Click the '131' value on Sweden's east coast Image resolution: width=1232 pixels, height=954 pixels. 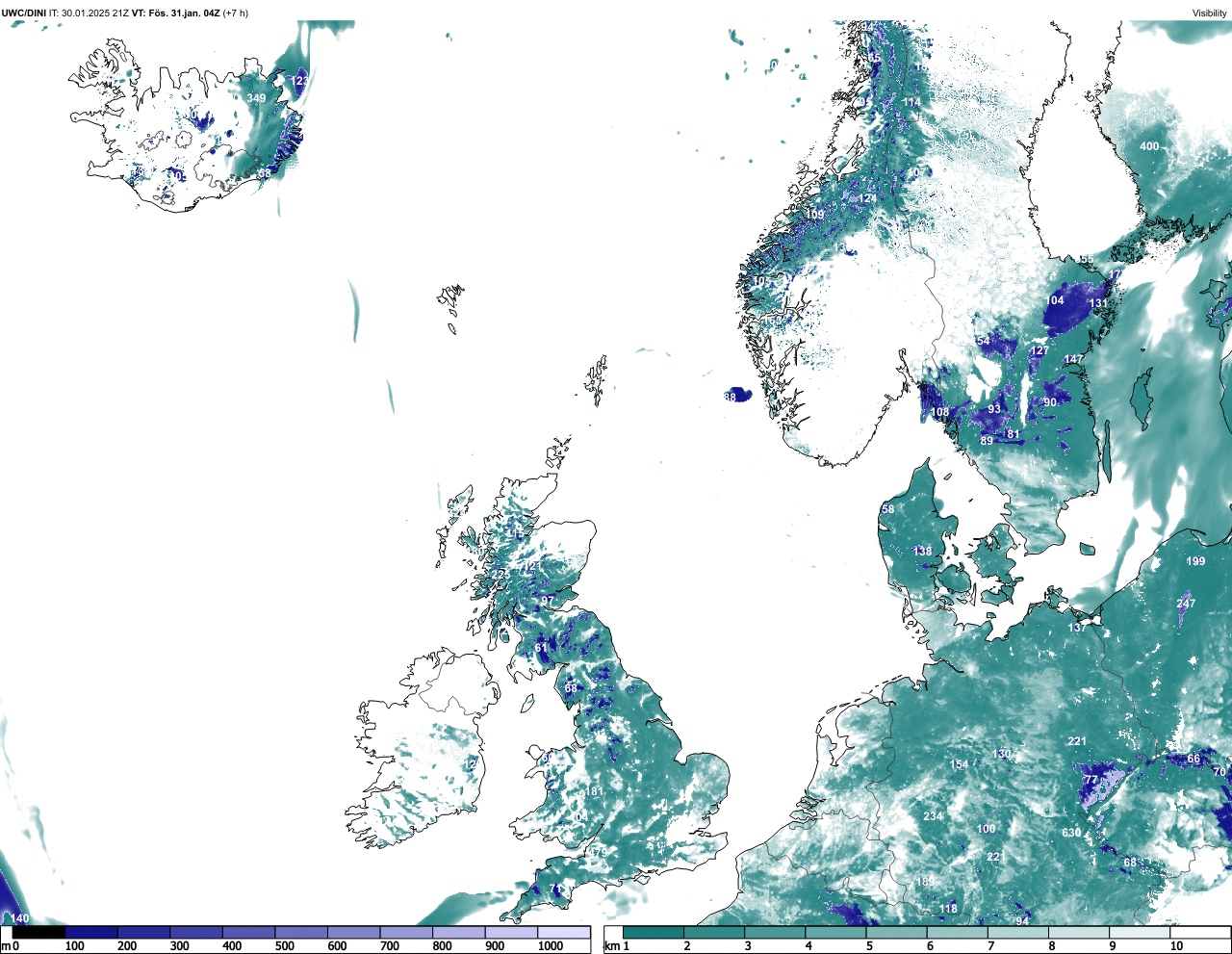pyautogui.click(x=1098, y=303)
